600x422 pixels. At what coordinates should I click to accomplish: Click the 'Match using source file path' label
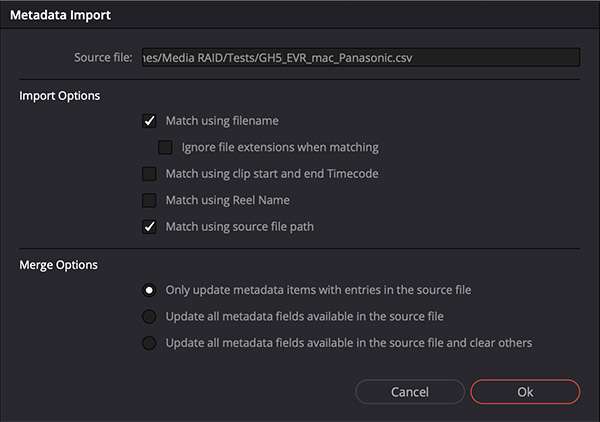click(x=240, y=226)
